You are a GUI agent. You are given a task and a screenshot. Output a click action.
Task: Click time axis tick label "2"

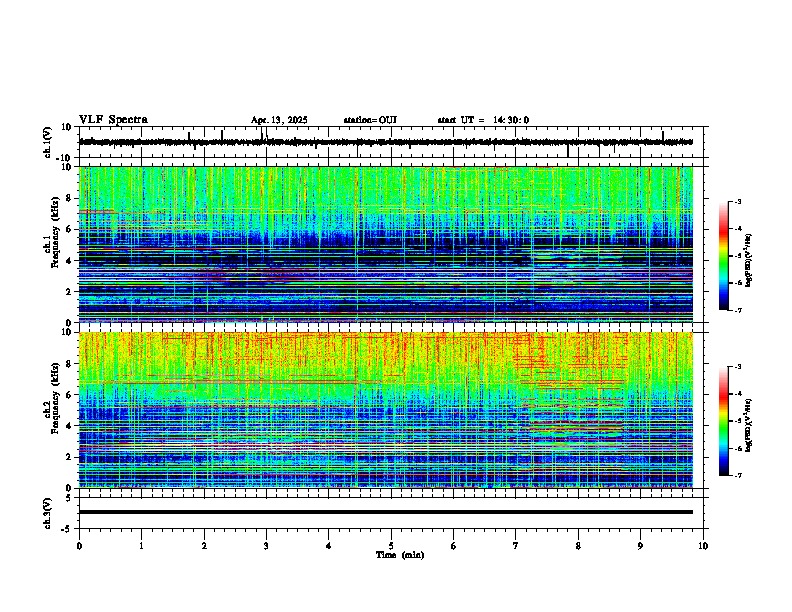click(204, 546)
